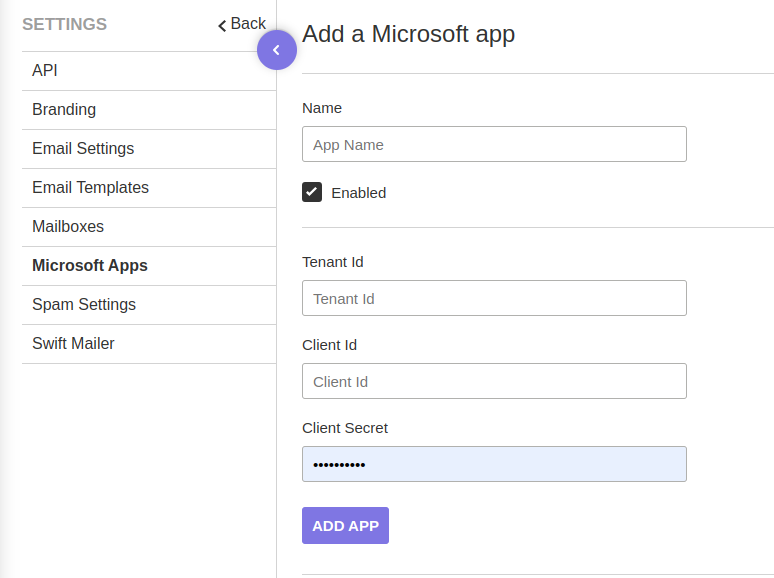Focus the Client Id input field
Viewport: 774px width, 578px height.
click(x=494, y=381)
